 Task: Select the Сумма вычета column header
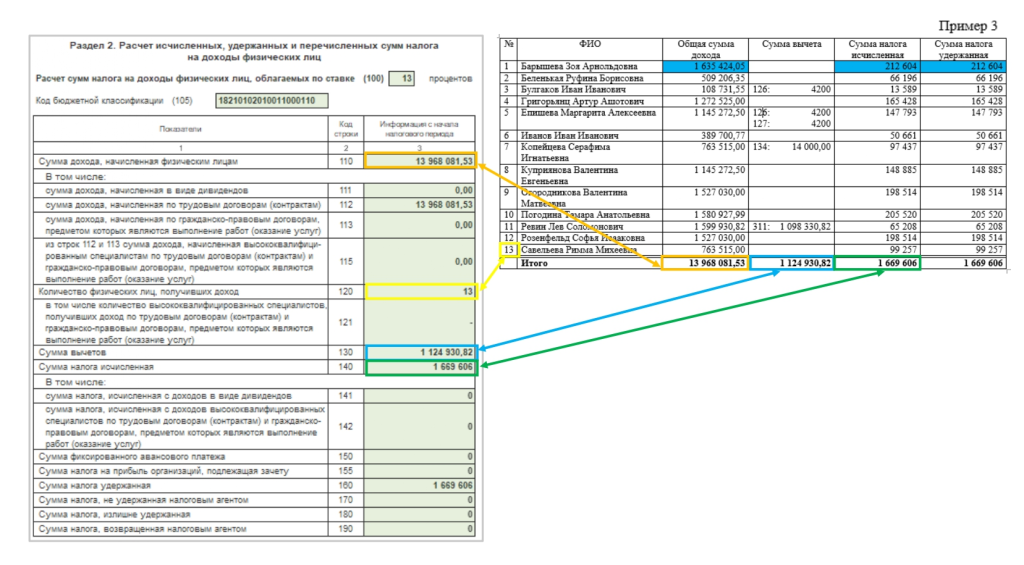point(791,45)
